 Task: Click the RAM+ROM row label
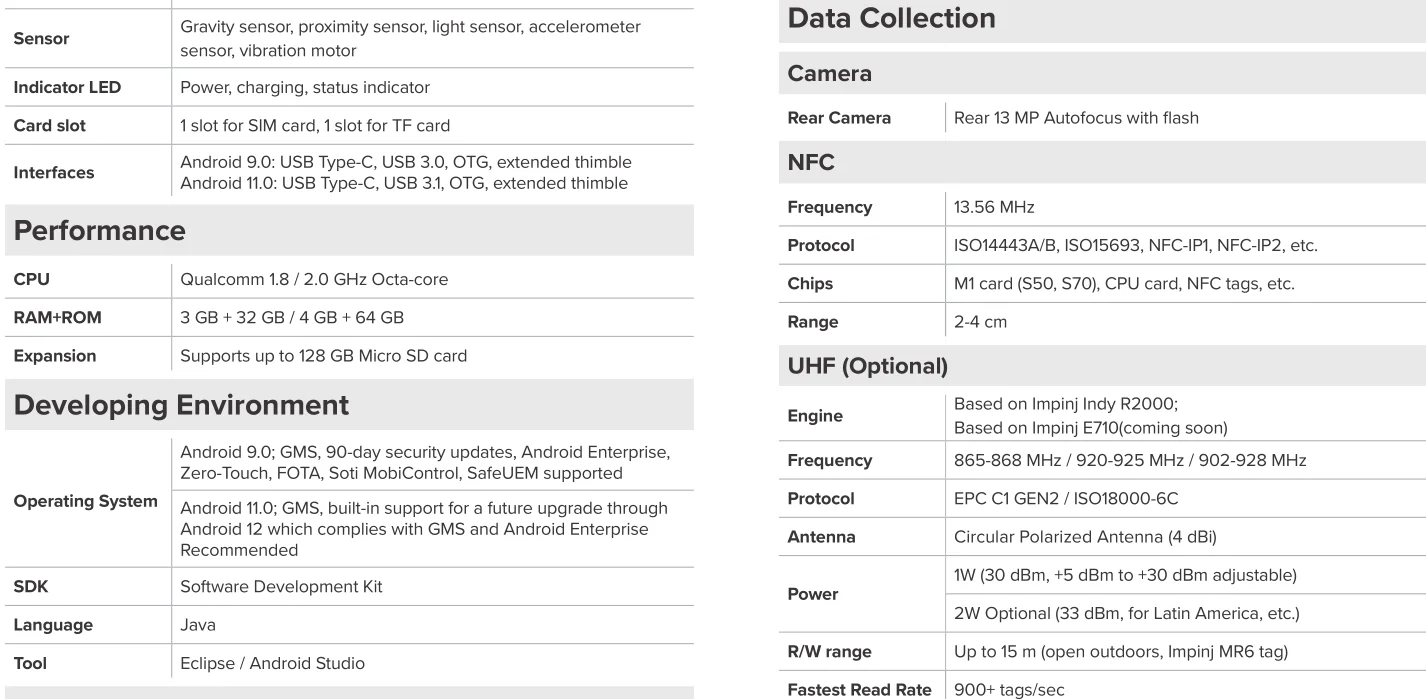coord(57,318)
